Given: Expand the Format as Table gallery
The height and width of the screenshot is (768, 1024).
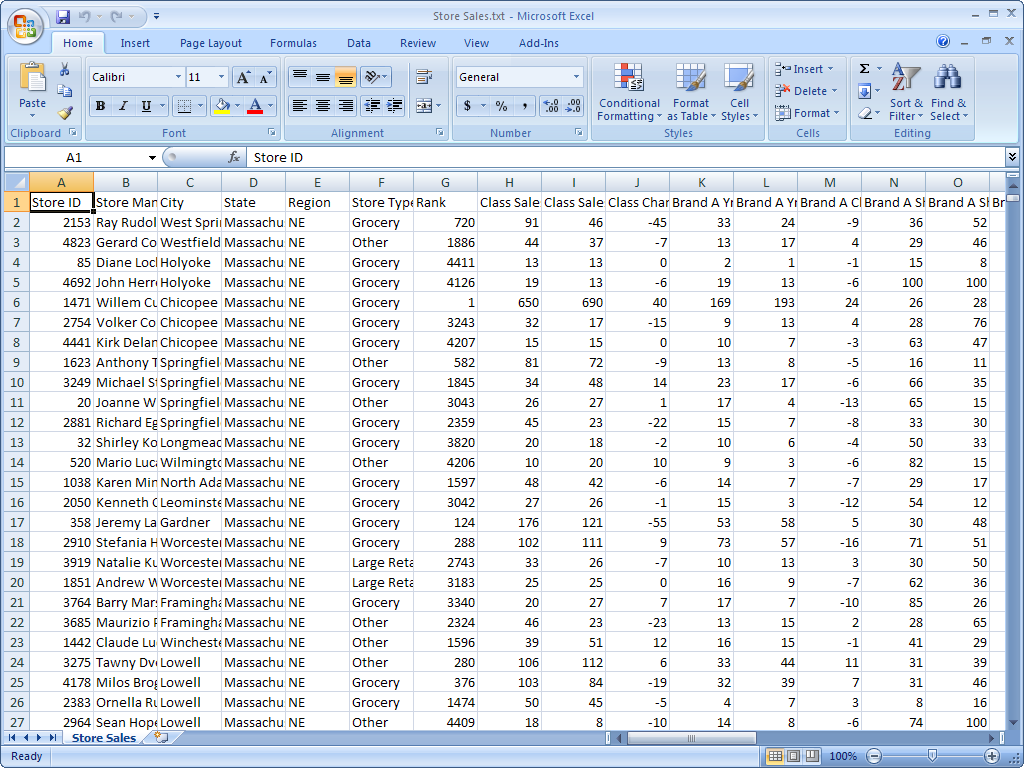Looking at the screenshot, I should [x=691, y=93].
